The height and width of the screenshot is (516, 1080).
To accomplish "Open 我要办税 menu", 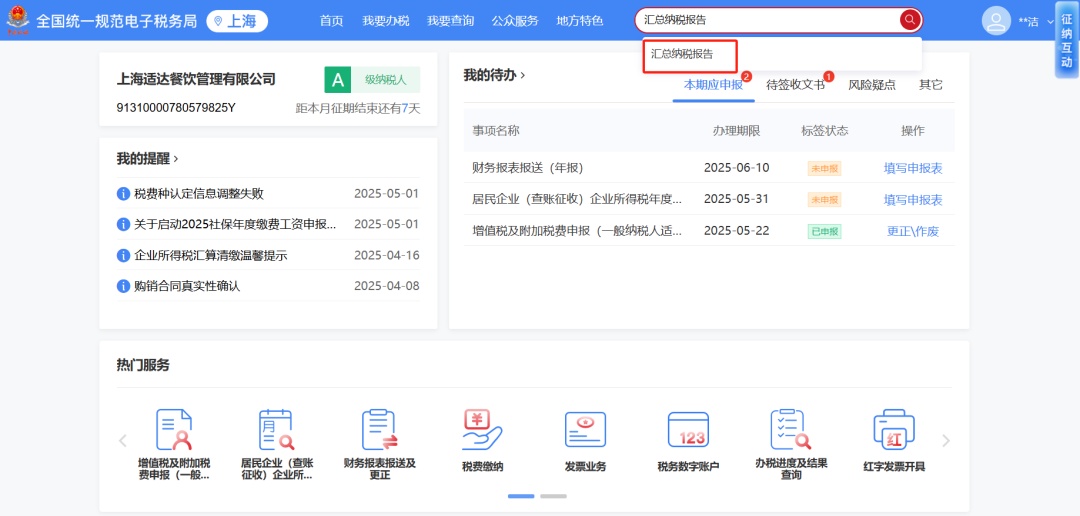I will 386,21.
